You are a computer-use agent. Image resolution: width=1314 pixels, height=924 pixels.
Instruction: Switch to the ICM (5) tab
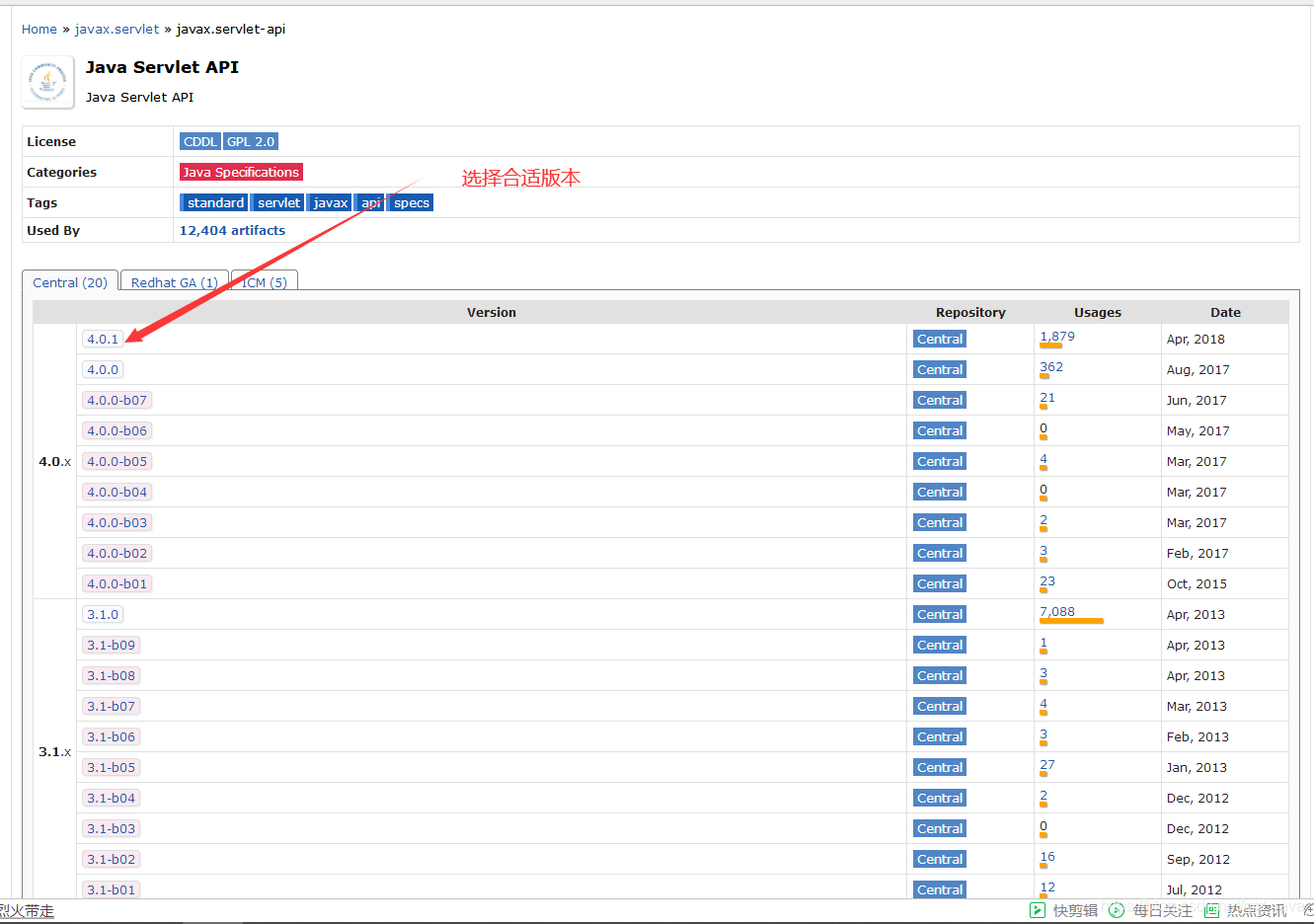(x=265, y=282)
